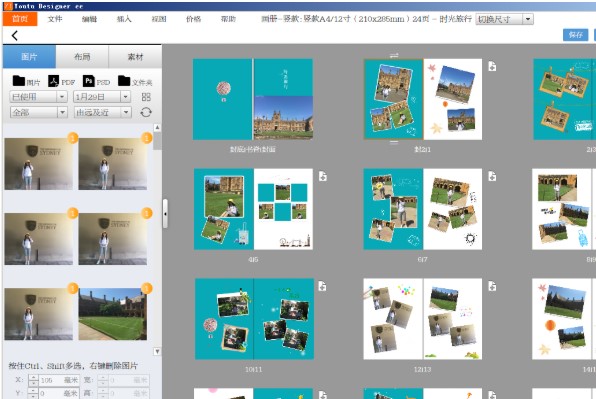The width and height of the screenshot is (596, 399).
Task: Open the 由远及近 sort order dropdown
Action: [x=103, y=112]
